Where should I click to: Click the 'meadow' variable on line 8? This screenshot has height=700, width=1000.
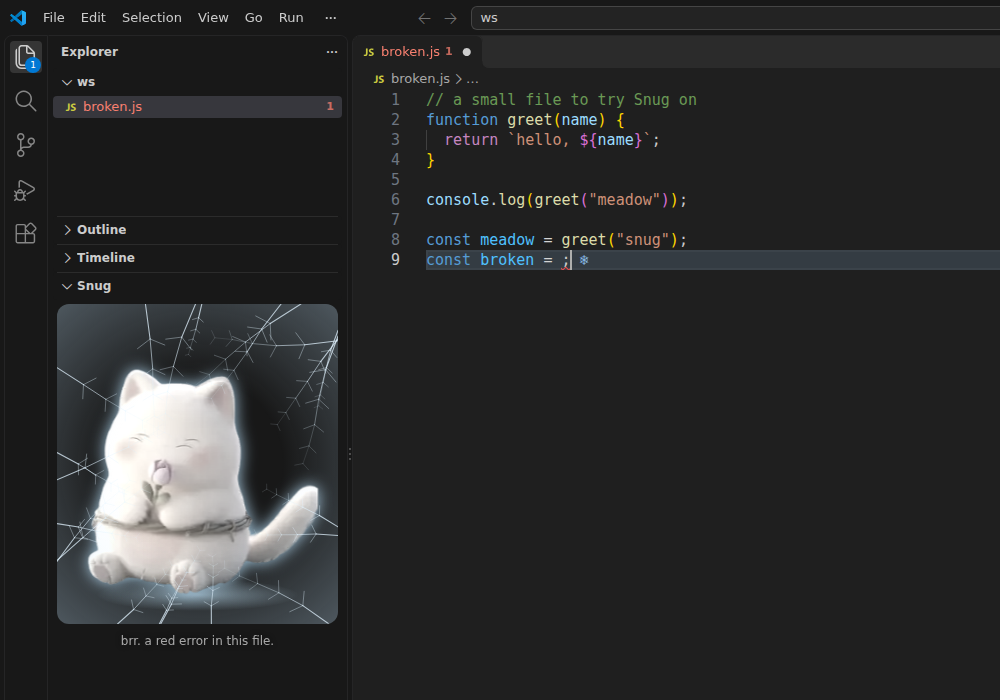click(x=507, y=240)
